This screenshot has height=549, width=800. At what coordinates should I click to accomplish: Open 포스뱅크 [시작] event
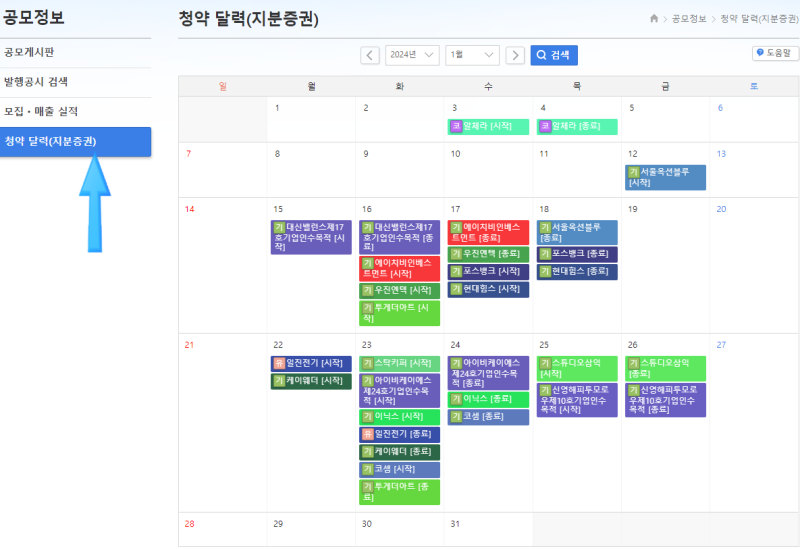coord(488,272)
